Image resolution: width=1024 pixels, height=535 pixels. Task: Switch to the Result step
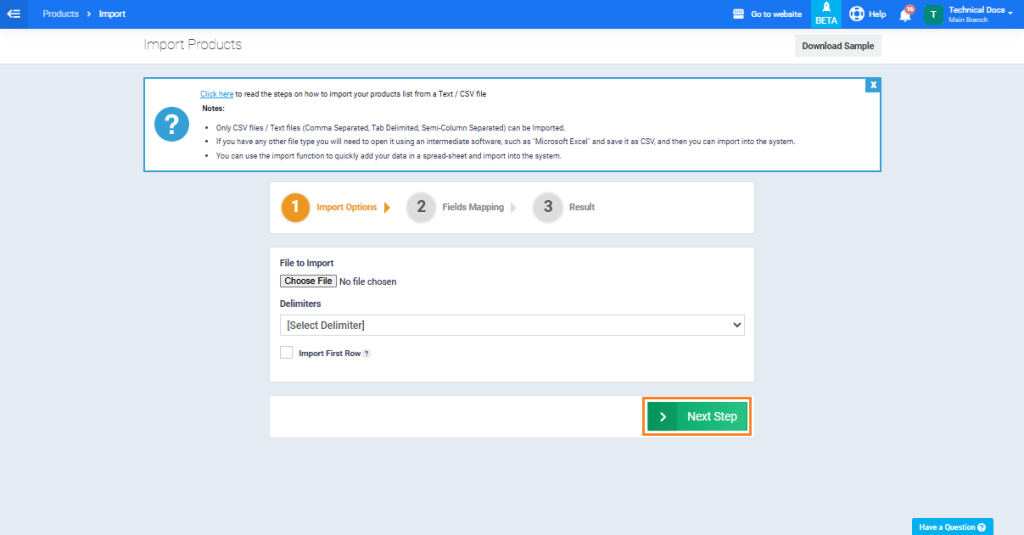click(x=581, y=207)
